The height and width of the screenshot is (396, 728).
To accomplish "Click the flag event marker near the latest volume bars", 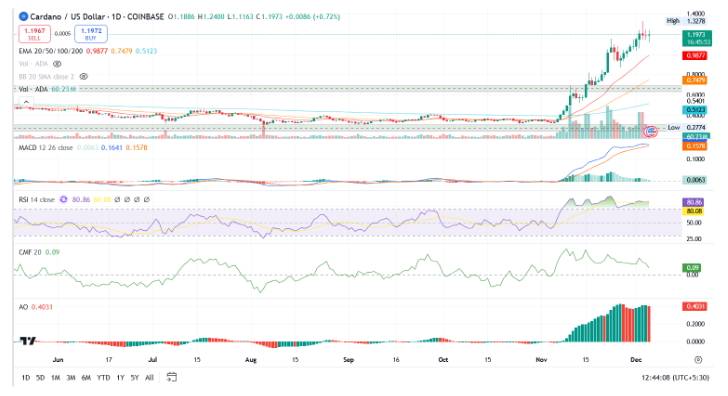I will (x=651, y=131).
